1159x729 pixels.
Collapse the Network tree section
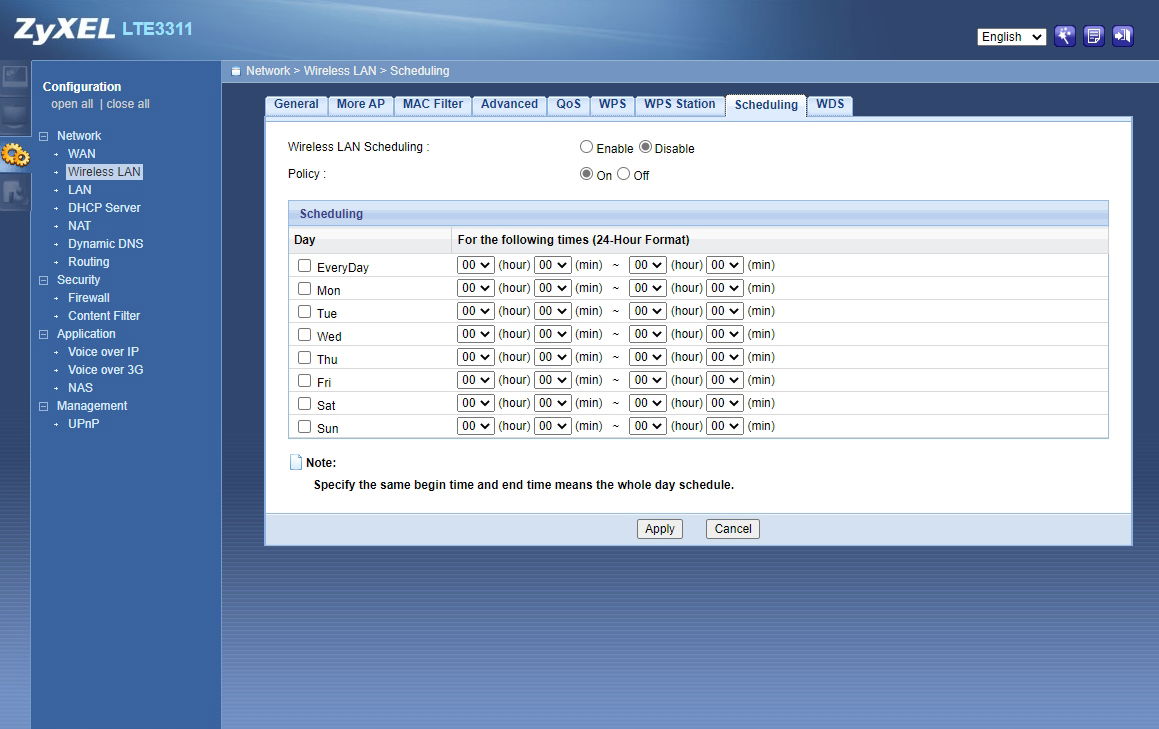pos(43,136)
